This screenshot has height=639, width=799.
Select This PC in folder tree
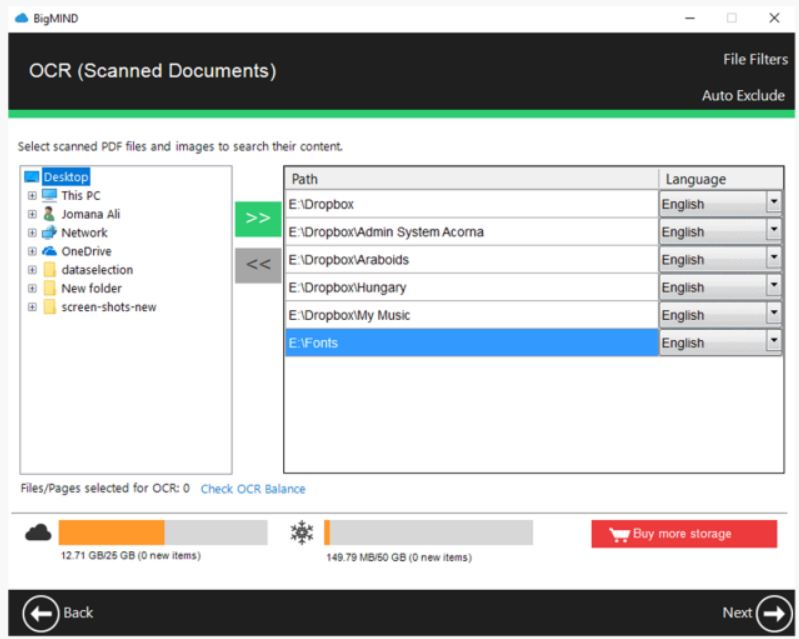[x=81, y=196]
